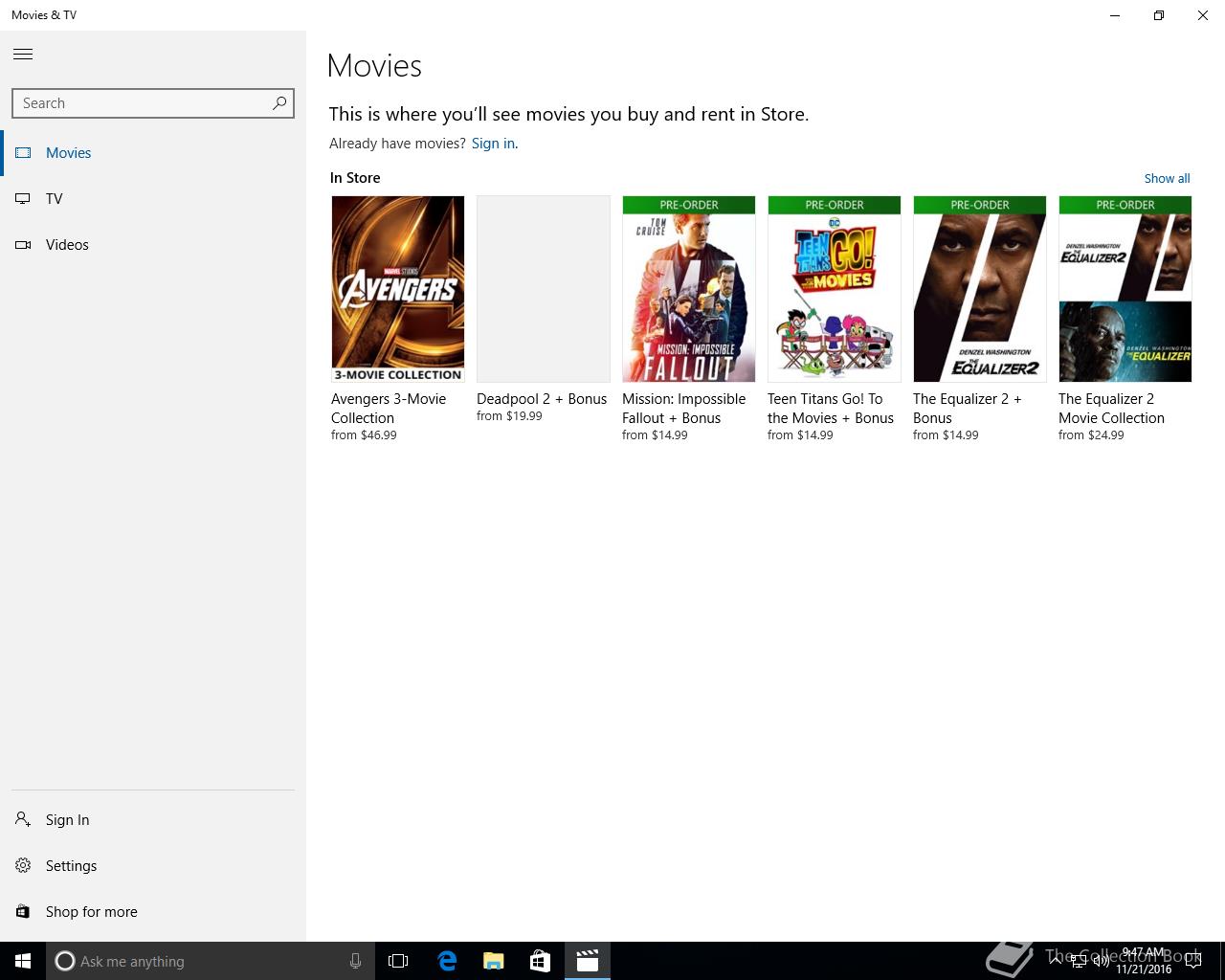Click the from $46.99 price
Image resolution: width=1225 pixels, height=980 pixels.
364,434
